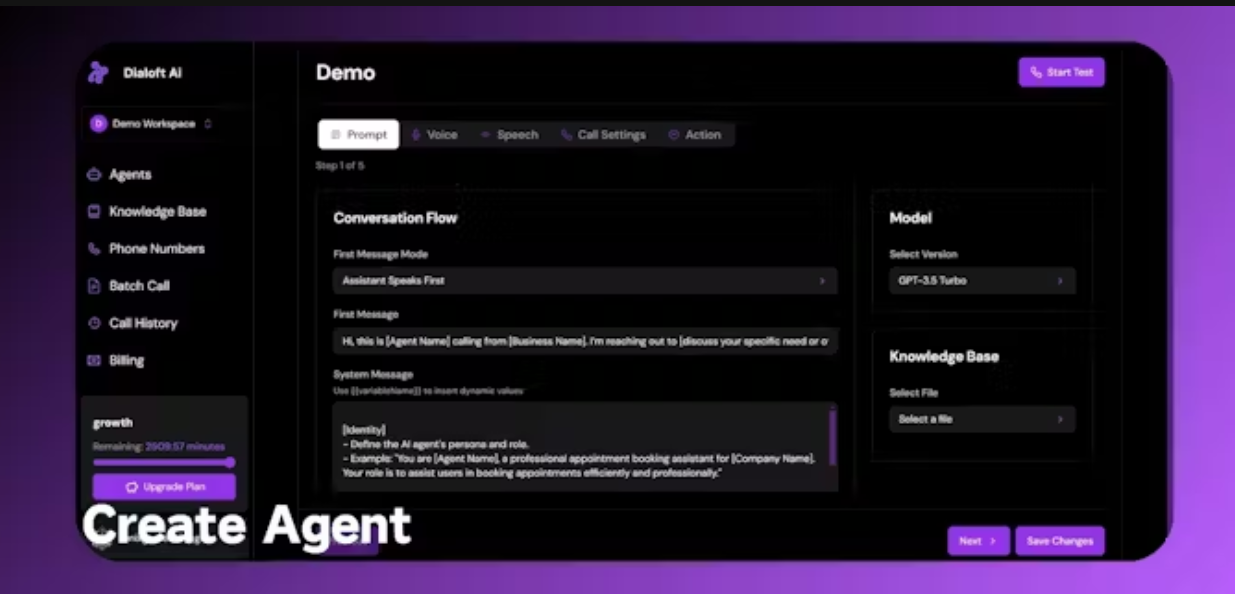Open the Demo Workspace switcher
Screen dimensions: 1235x594
tap(153, 124)
